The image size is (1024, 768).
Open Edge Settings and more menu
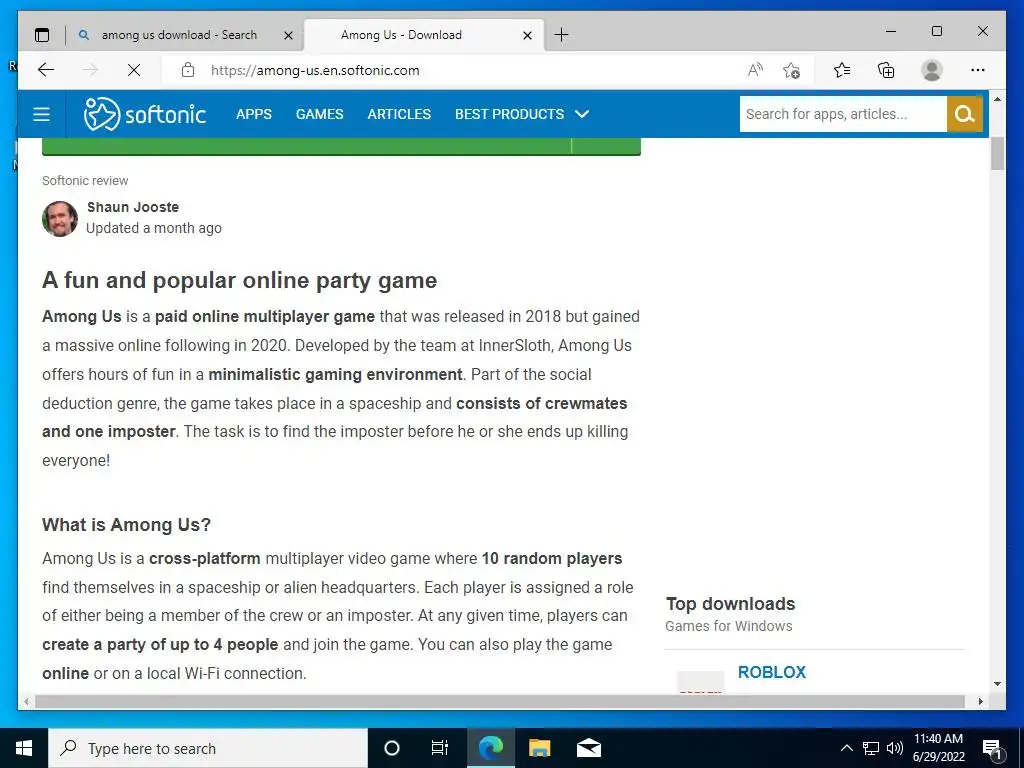click(978, 70)
